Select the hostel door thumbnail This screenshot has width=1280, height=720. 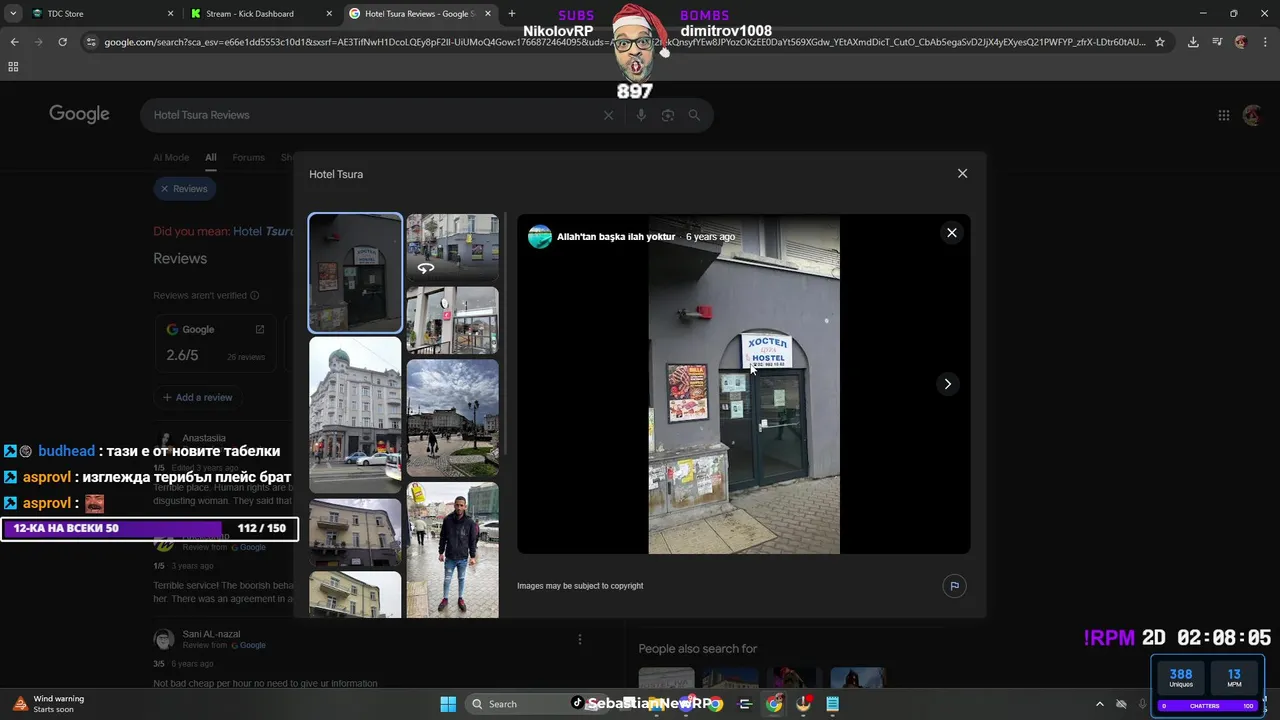tap(355, 272)
